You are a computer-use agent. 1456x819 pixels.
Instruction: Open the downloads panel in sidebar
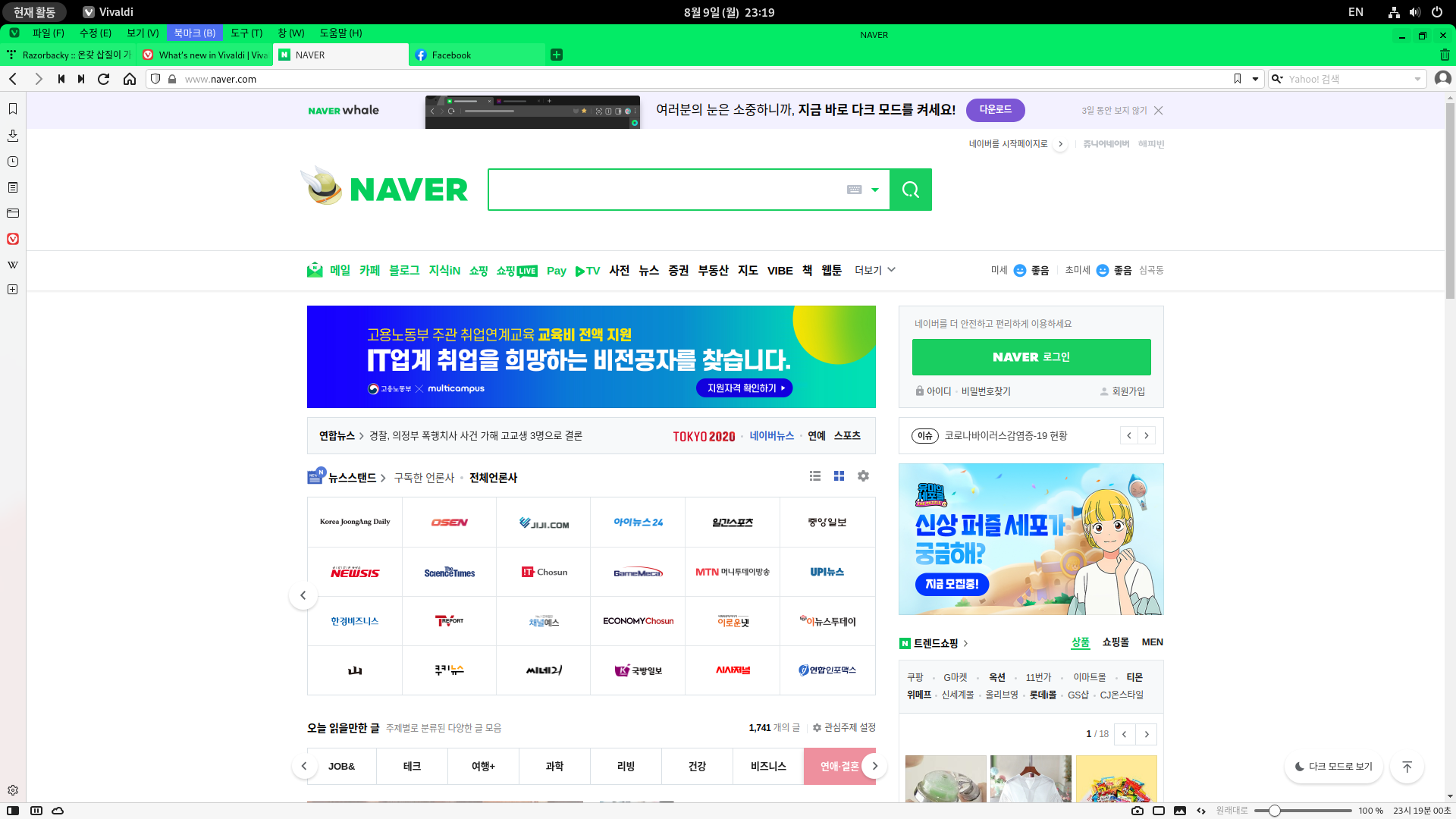point(13,136)
